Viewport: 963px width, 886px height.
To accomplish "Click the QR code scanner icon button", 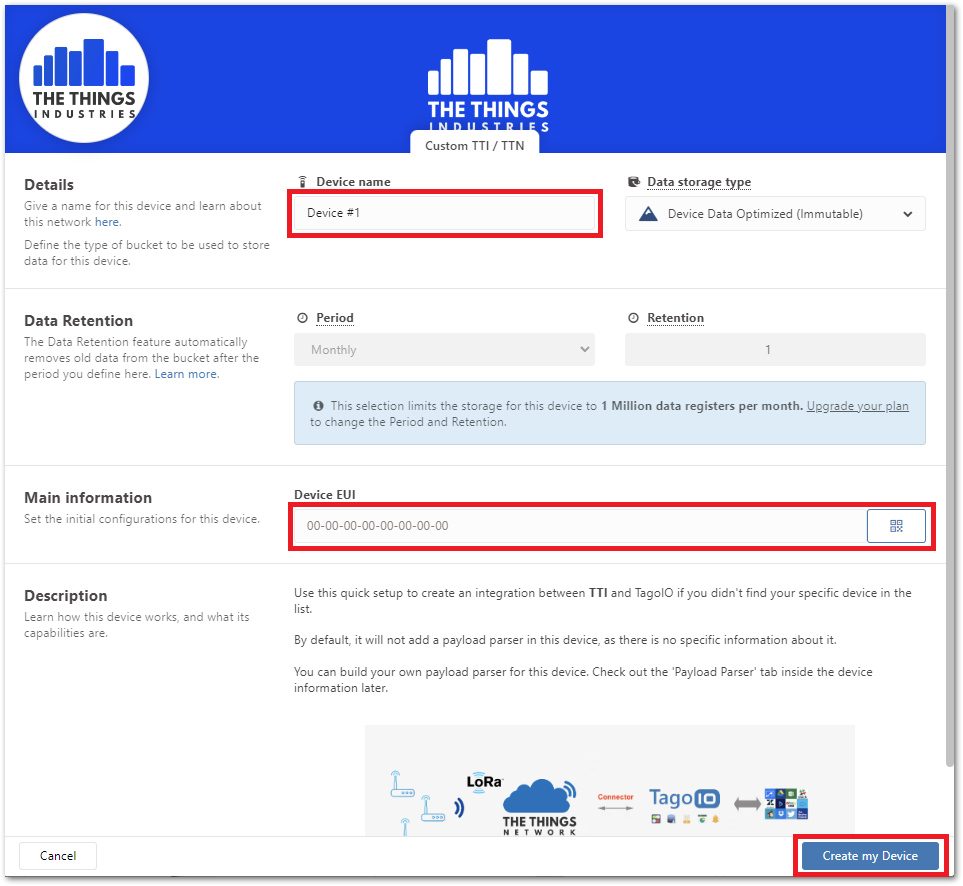I will coord(895,526).
